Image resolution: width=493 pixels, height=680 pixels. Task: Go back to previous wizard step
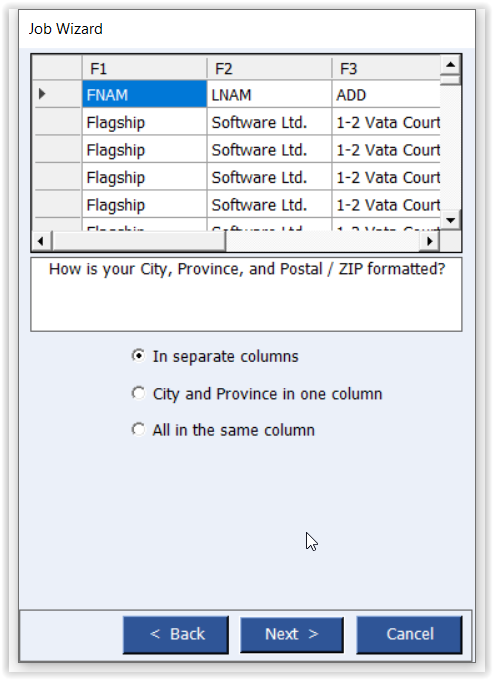click(176, 634)
